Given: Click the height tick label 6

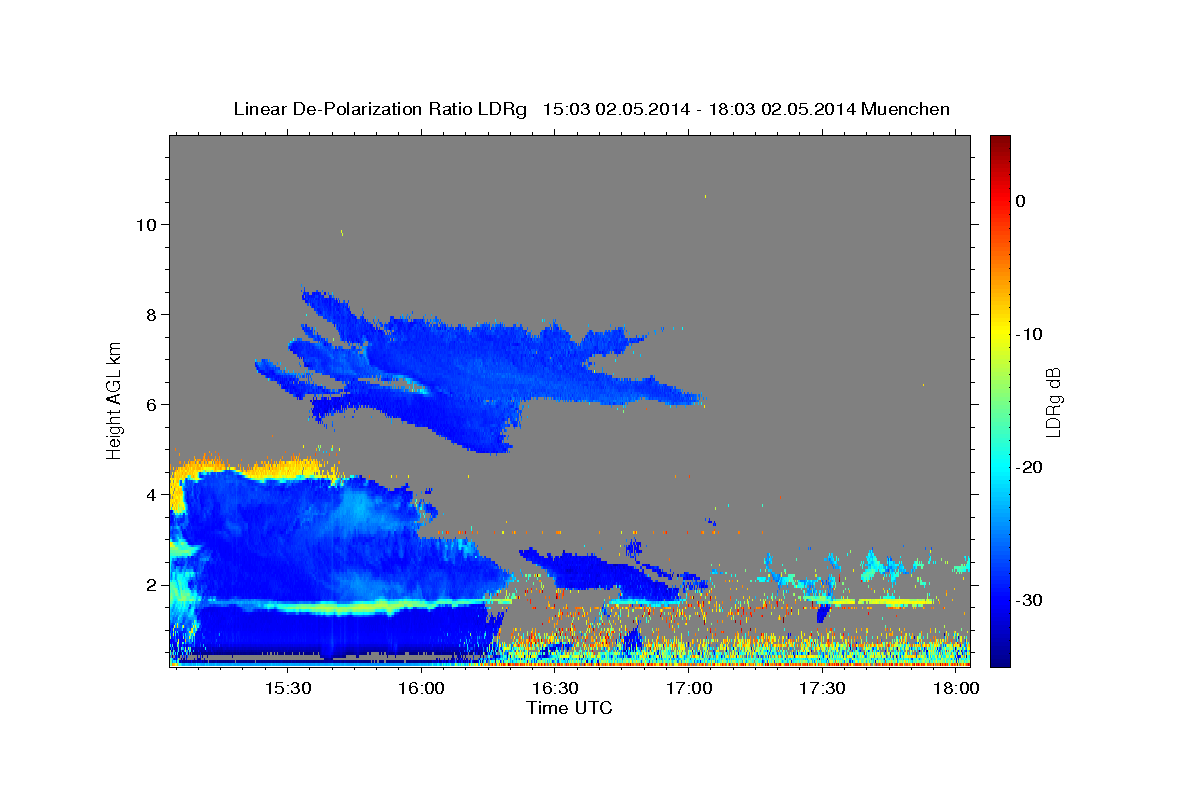Looking at the screenshot, I should 150,405.
